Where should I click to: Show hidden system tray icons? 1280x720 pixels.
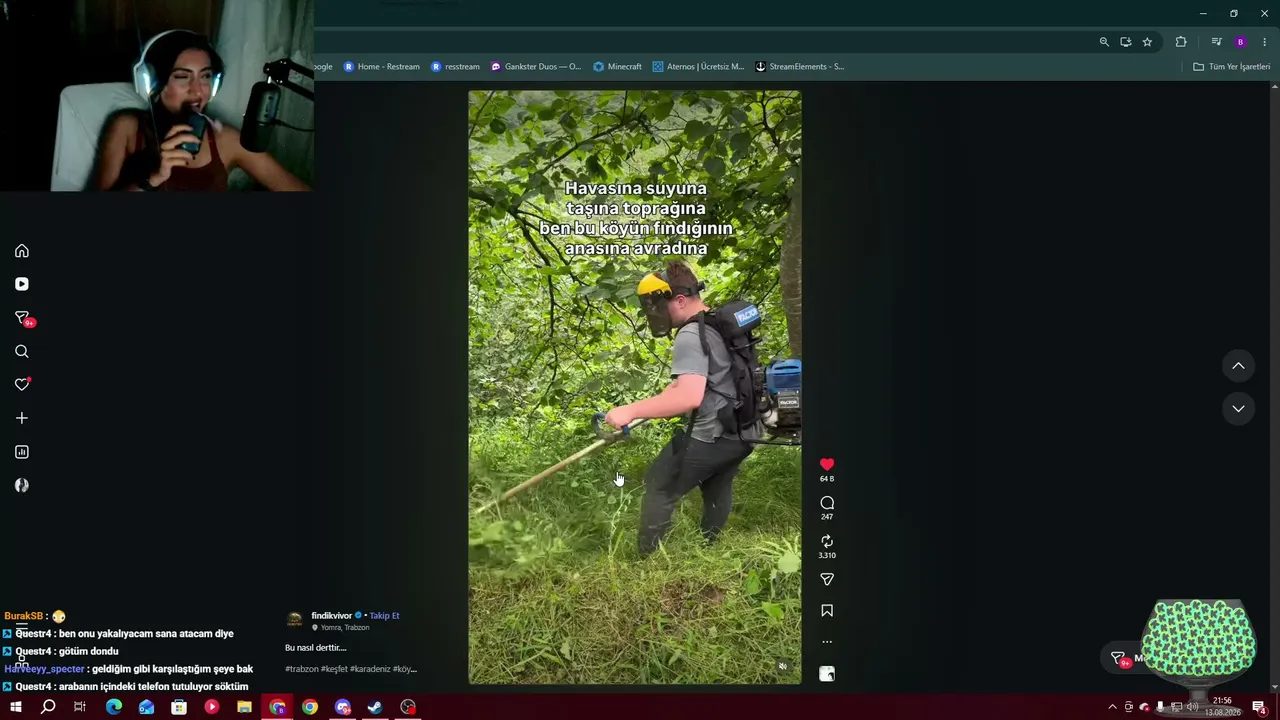pos(1112,707)
